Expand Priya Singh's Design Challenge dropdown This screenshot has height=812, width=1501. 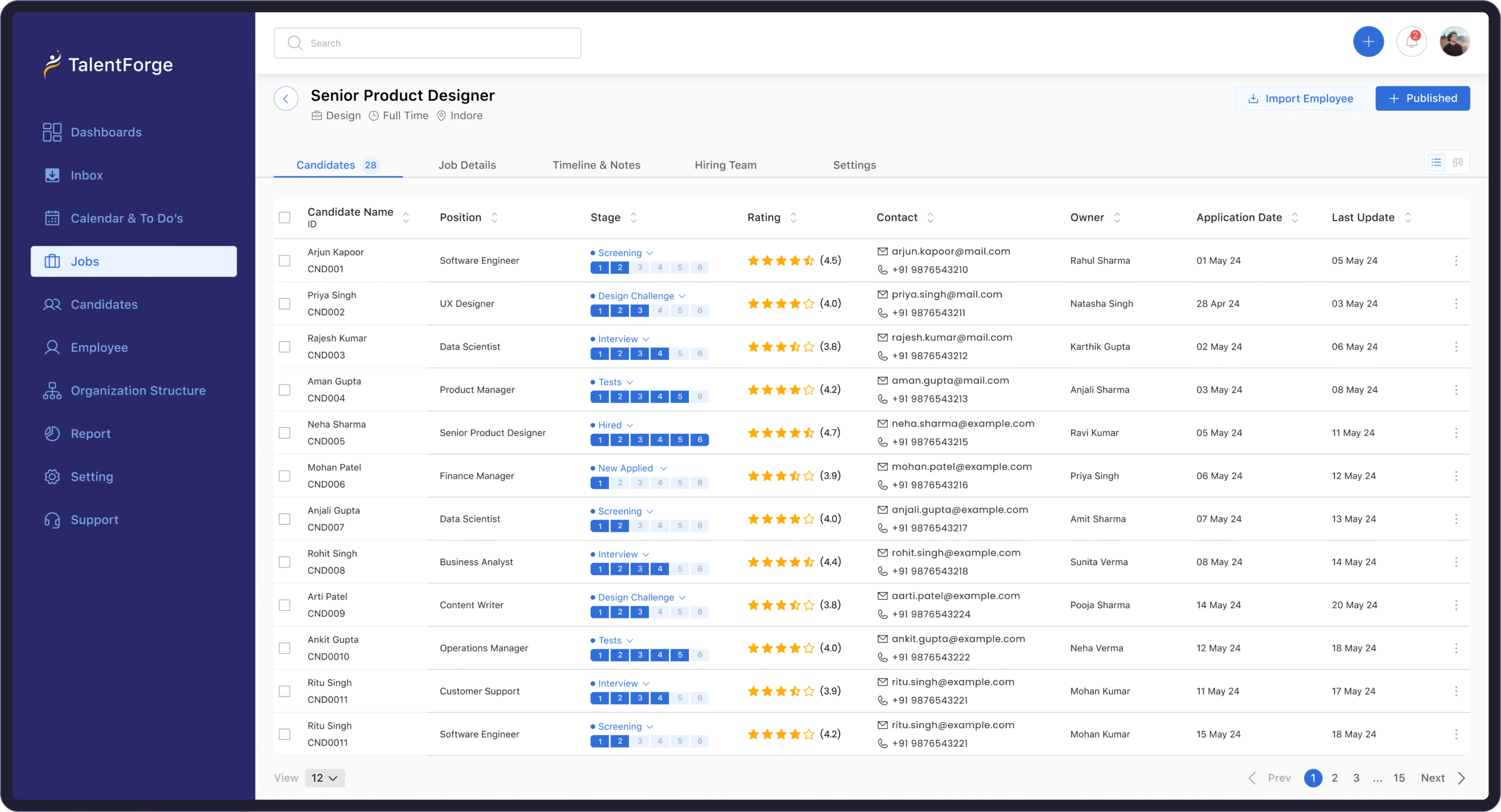pos(682,296)
